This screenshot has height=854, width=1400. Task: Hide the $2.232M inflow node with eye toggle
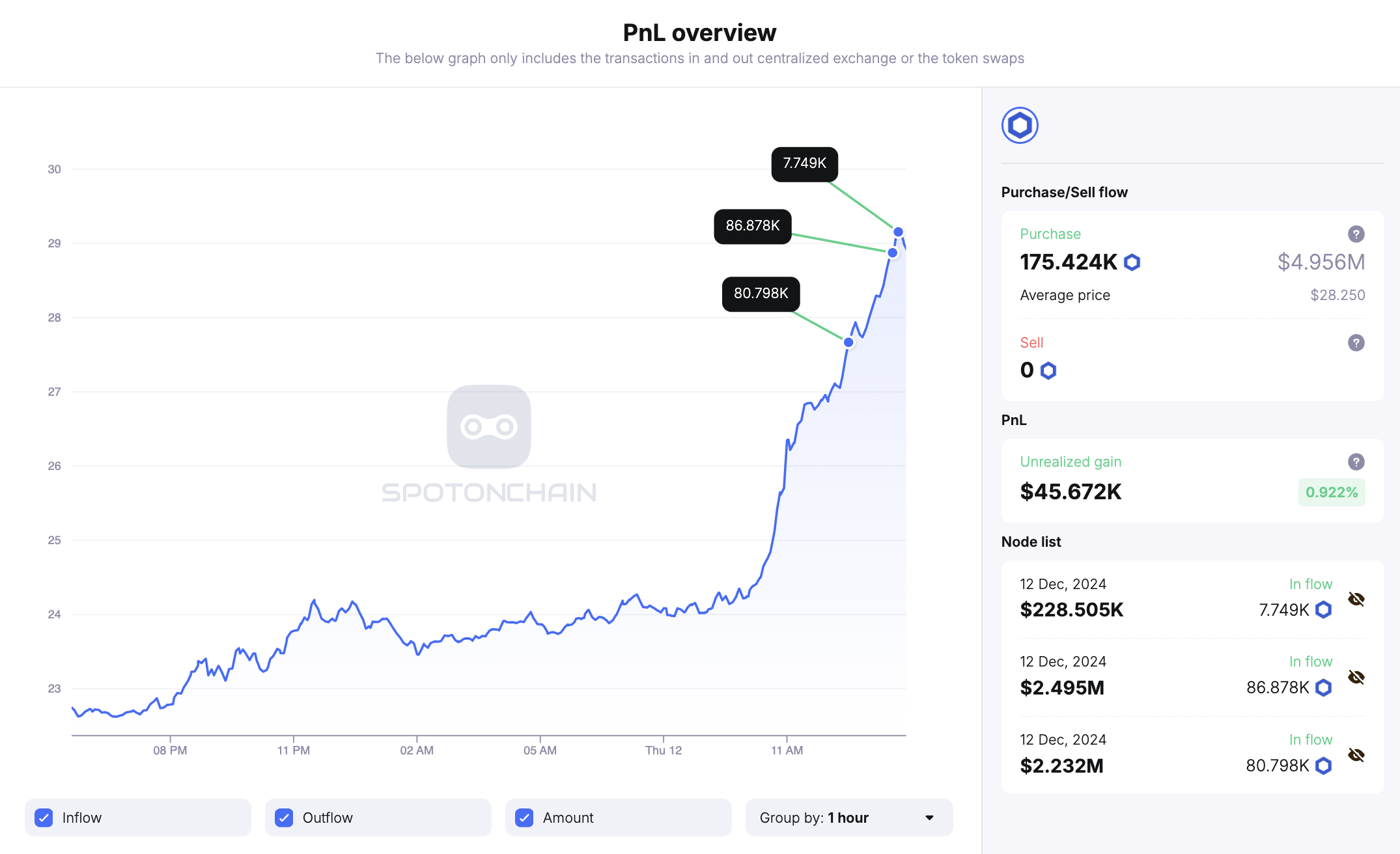[x=1357, y=756]
